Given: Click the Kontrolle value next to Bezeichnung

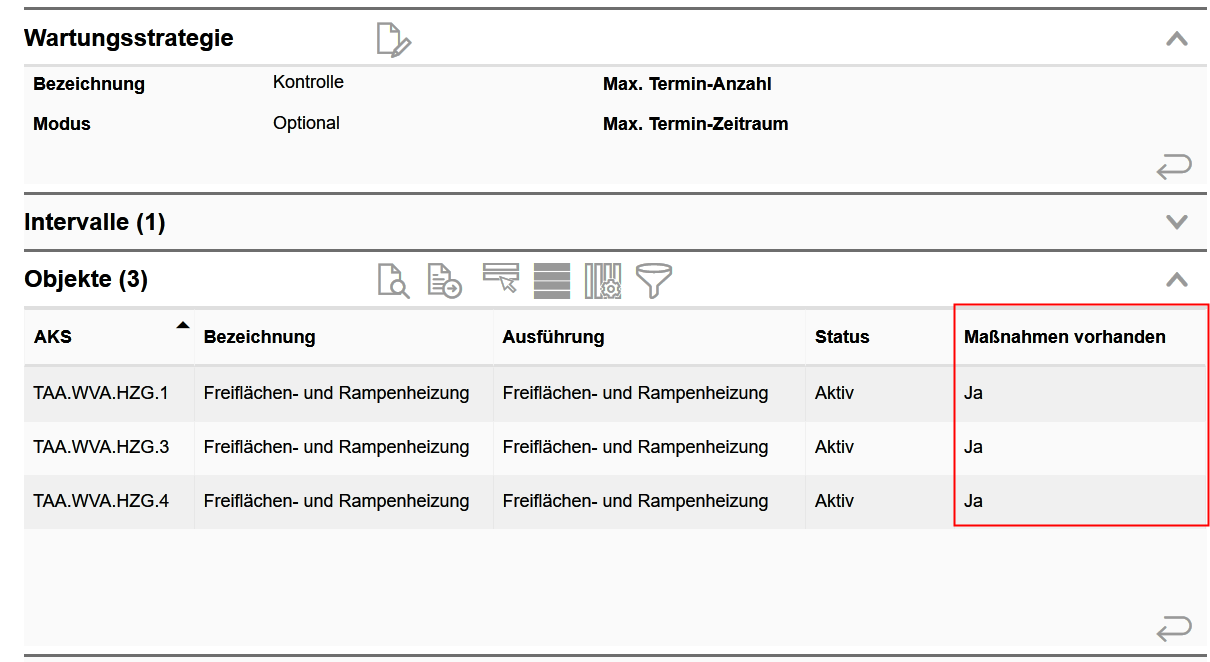Looking at the screenshot, I should [308, 82].
